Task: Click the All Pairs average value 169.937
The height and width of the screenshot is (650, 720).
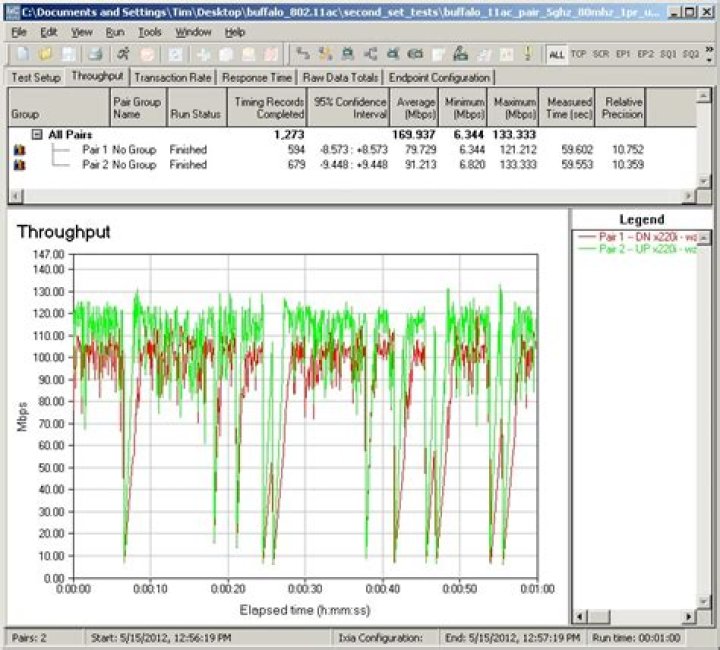Action: [x=413, y=134]
